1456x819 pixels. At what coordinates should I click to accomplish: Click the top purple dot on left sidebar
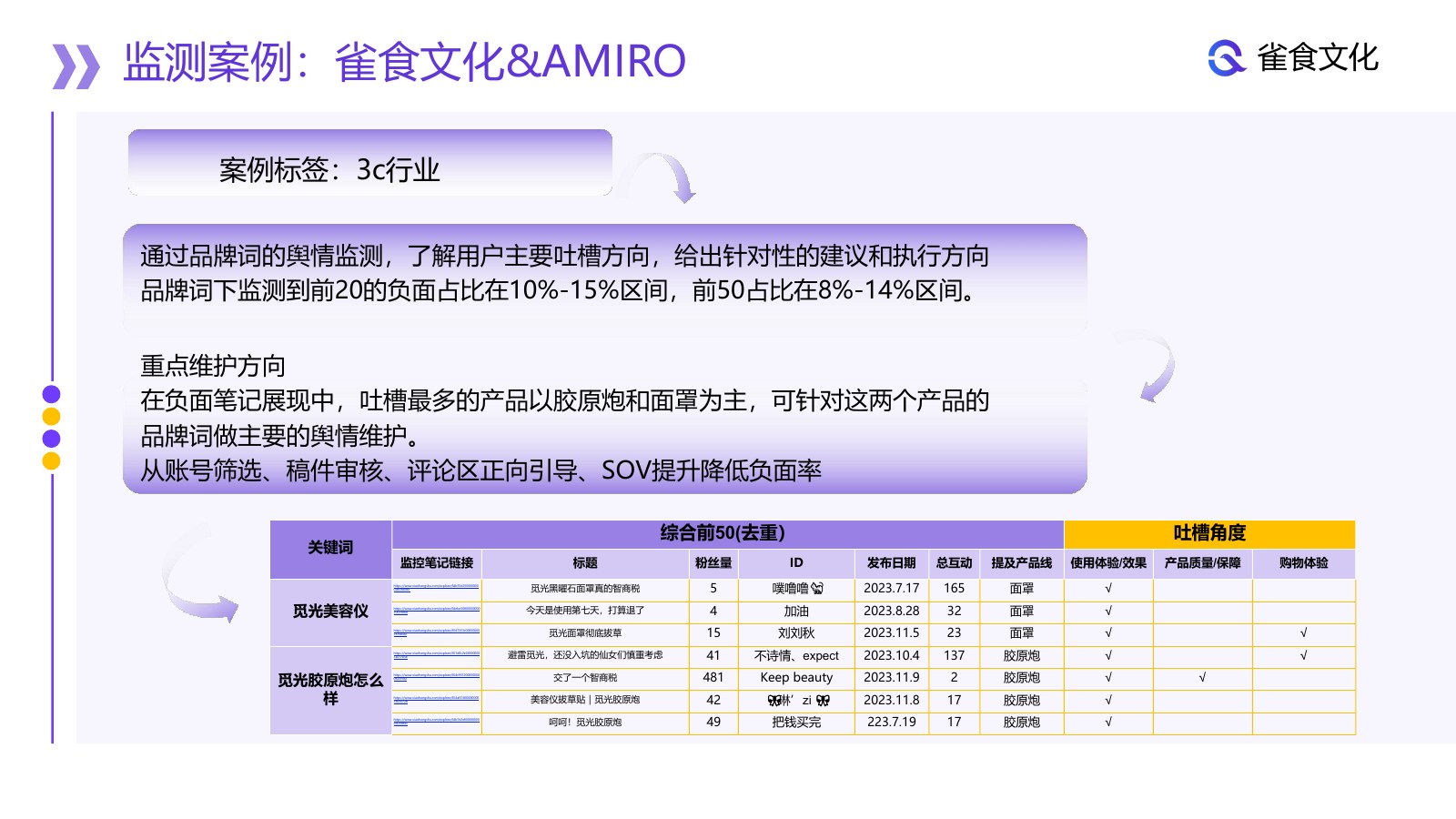point(51,394)
